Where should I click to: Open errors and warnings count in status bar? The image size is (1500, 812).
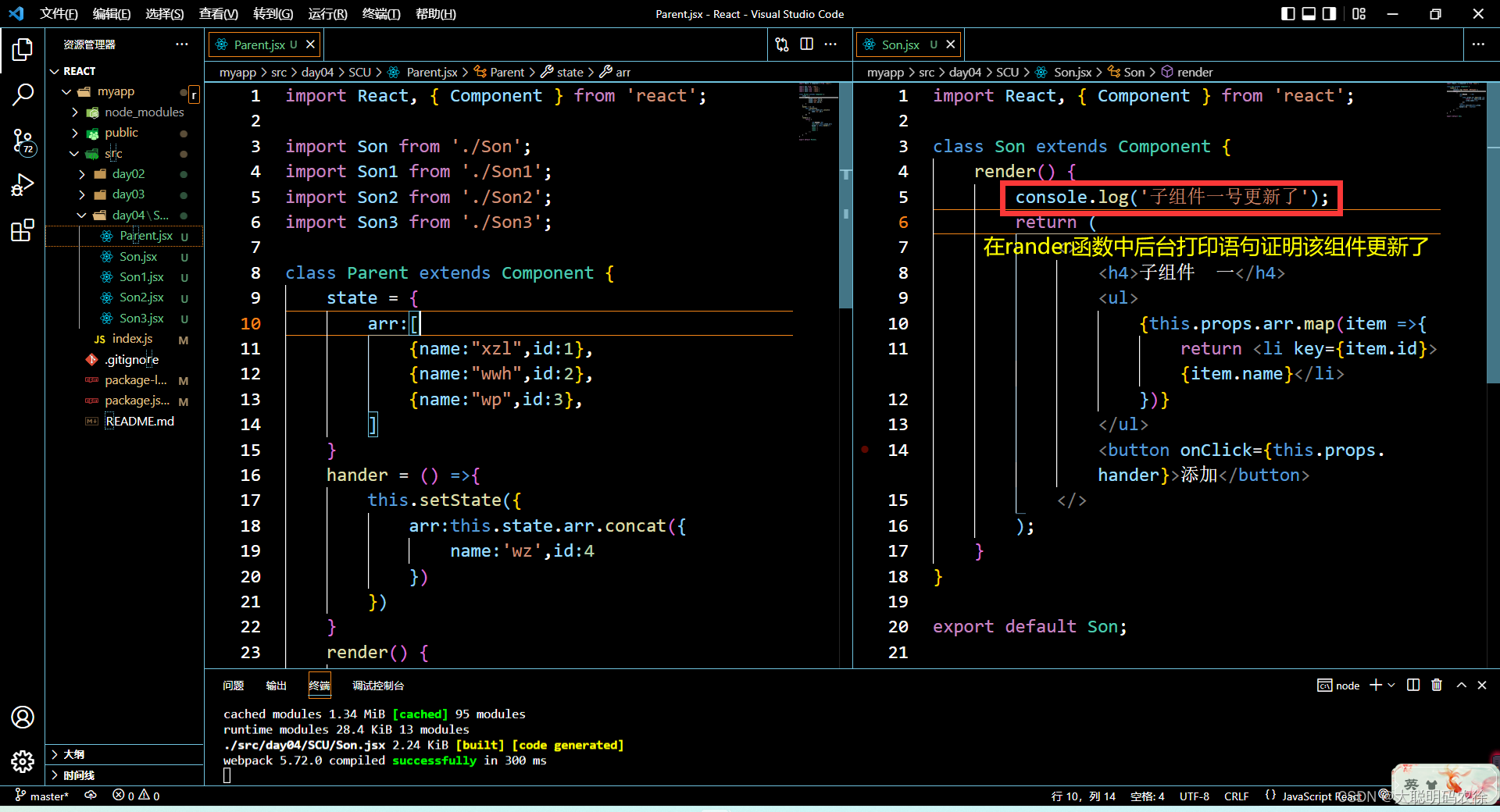click(x=136, y=796)
